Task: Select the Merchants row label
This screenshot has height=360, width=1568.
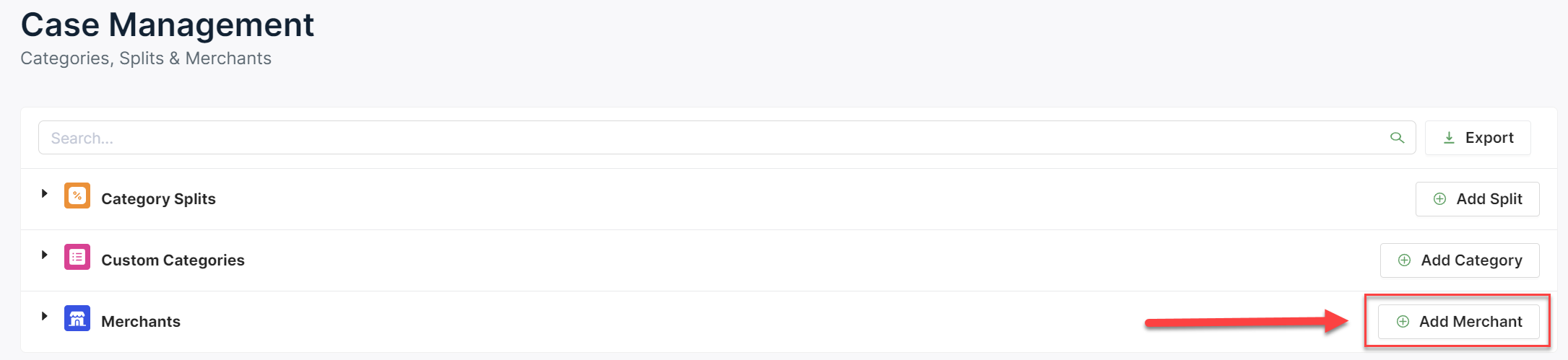Action: pos(141,322)
